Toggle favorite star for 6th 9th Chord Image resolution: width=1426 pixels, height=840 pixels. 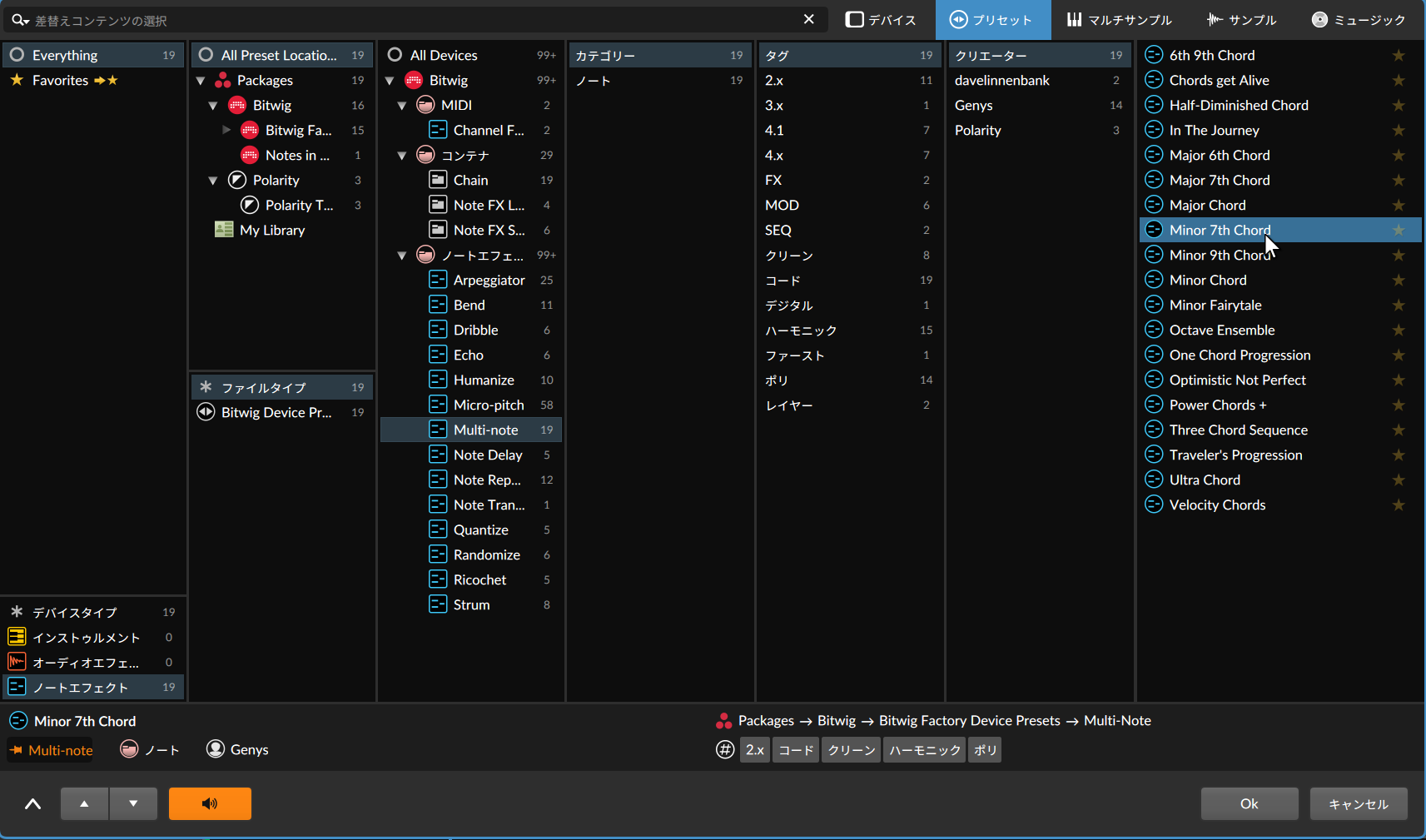point(1399,55)
